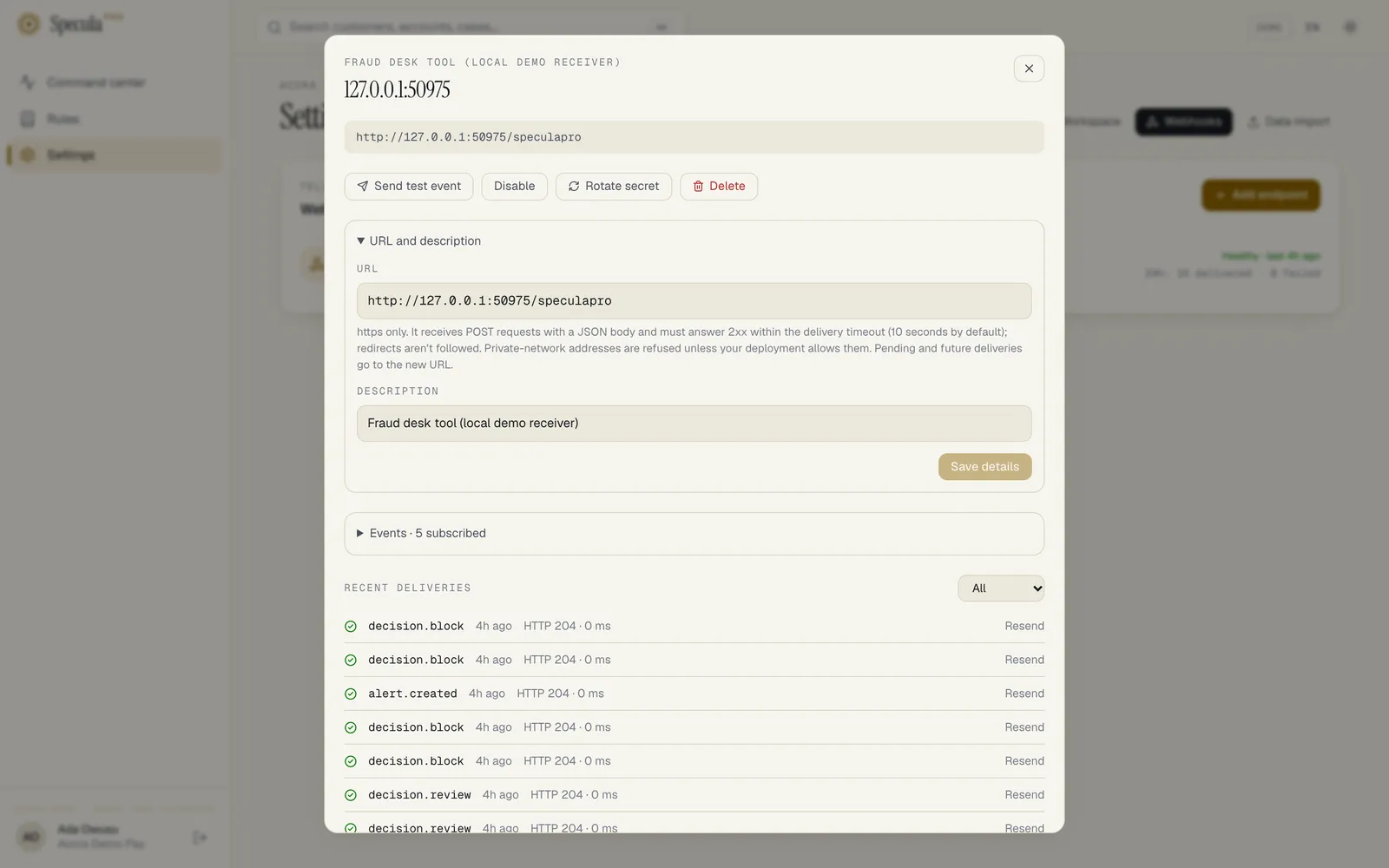The height and width of the screenshot is (868, 1389).
Task: Click the Specula logo in the sidebar
Action: pyautogui.click(x=69, y=24)
